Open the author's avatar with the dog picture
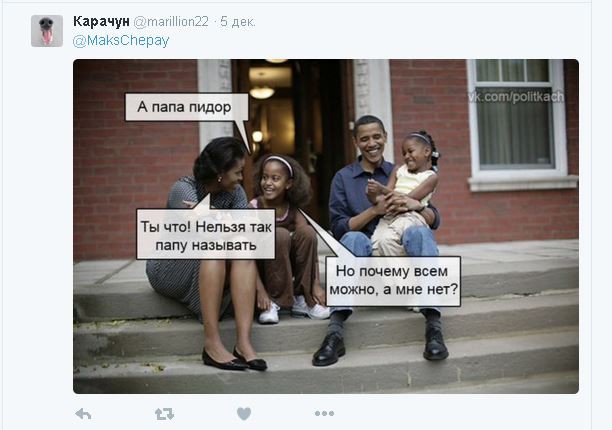Image resolution: width=612 pixels, height=430 pixels. click(47, 31)
